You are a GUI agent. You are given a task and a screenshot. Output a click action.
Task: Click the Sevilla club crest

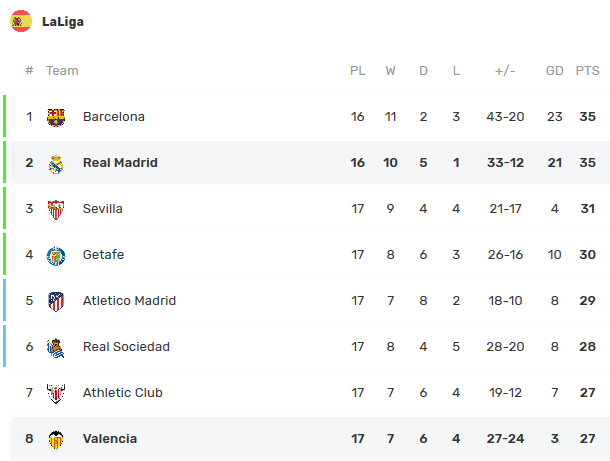[x=56, y=209]
